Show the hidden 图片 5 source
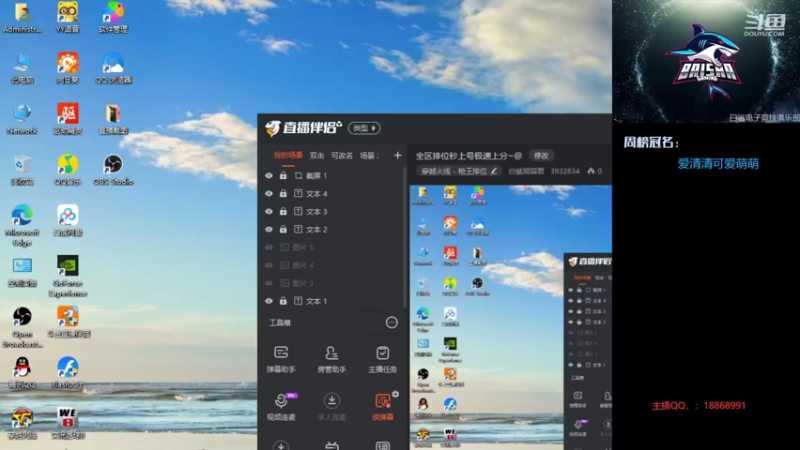 [269, 247]
